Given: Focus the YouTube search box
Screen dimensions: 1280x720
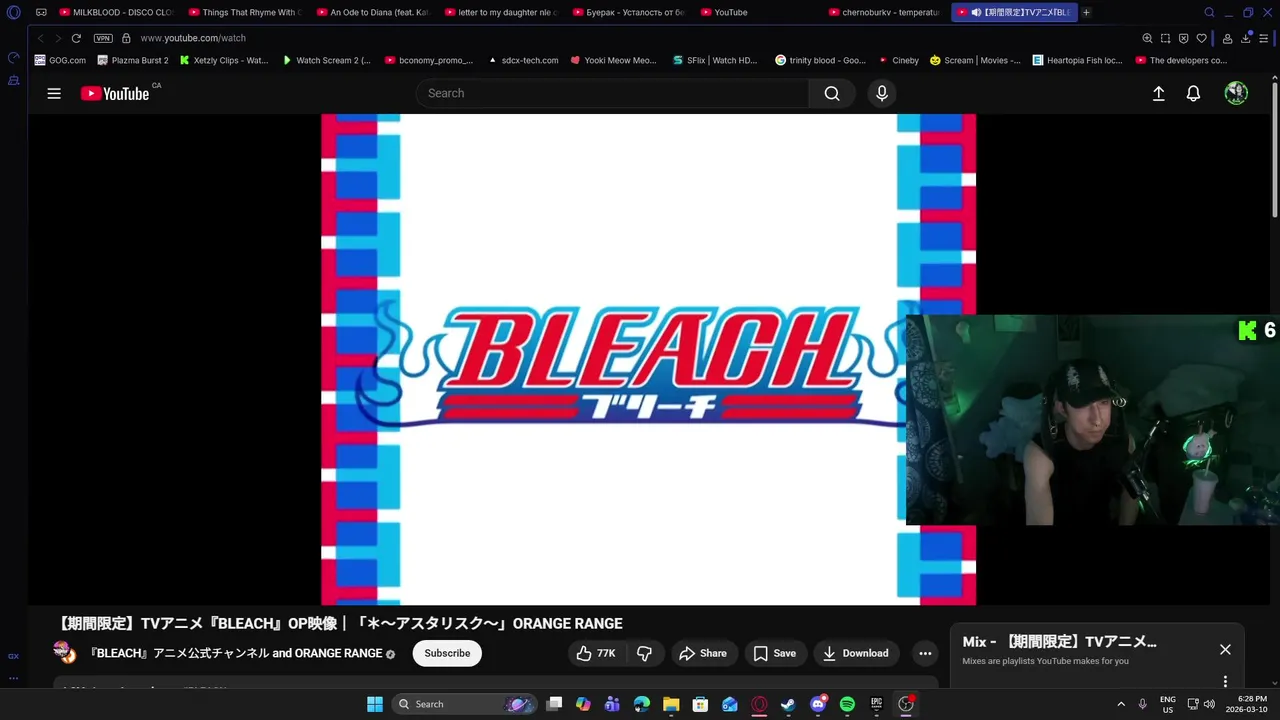Looking at the screenshot, I should tap(612, 93).
